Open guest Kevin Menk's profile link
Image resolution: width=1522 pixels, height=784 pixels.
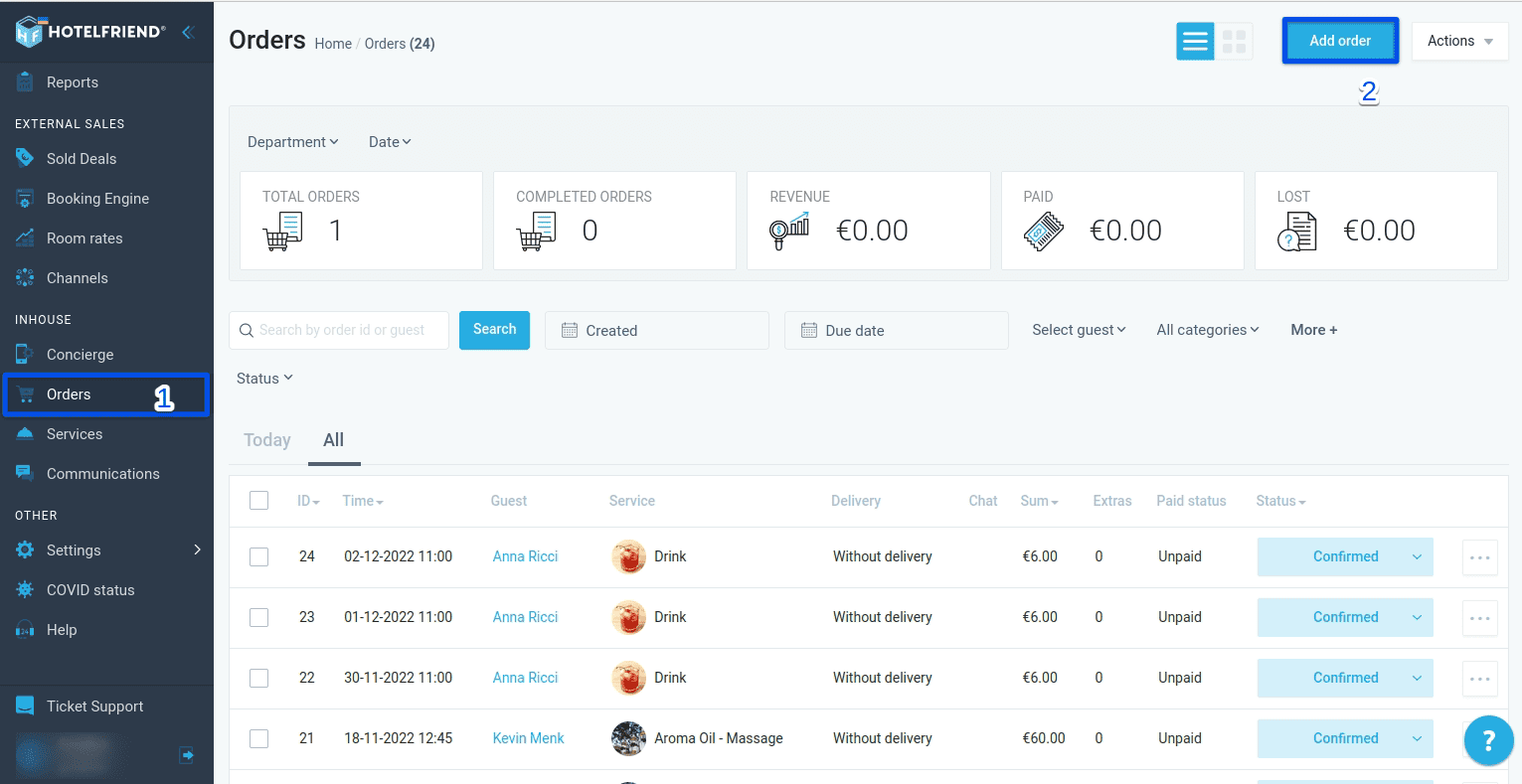coord(528,738)
